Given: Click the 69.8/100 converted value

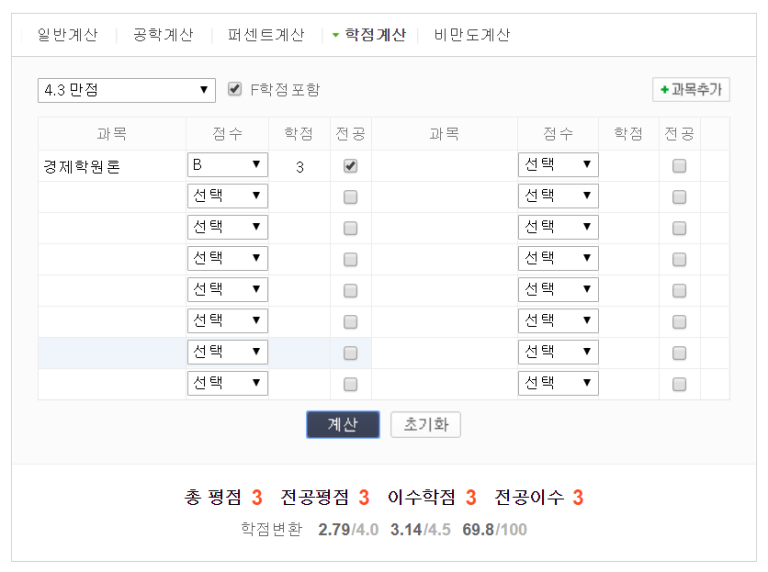Looking at the screenshot, I should [495, 529].
